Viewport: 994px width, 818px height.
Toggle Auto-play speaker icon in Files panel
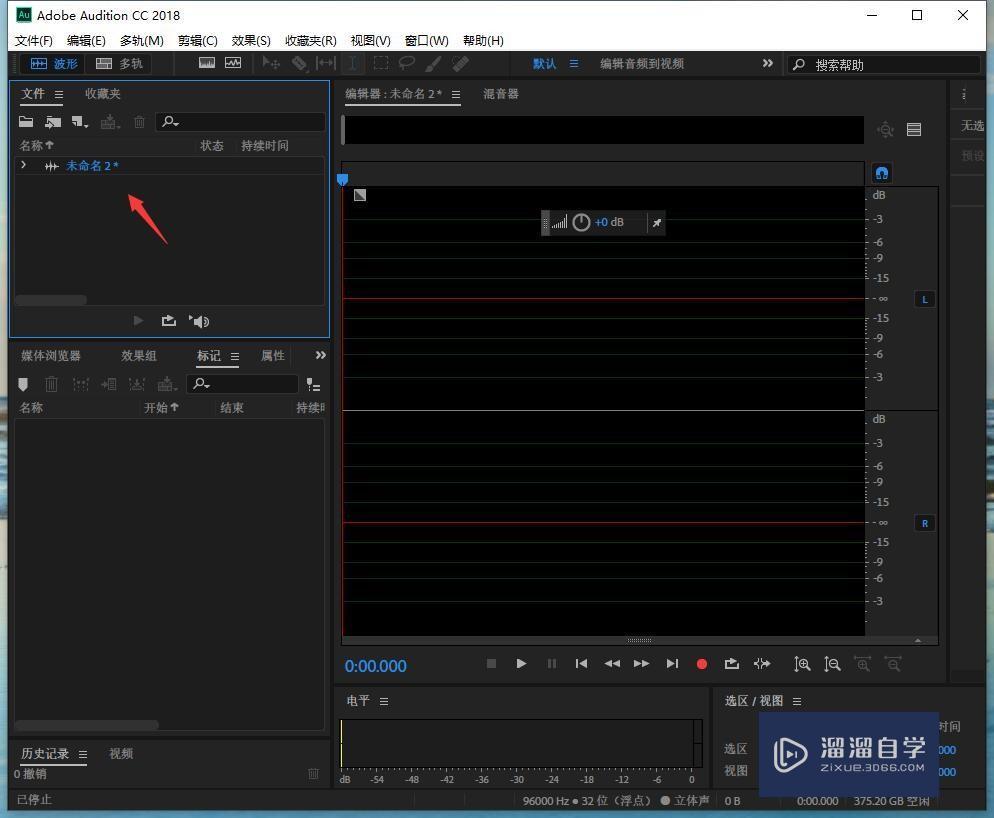click(x=199, y=321)
